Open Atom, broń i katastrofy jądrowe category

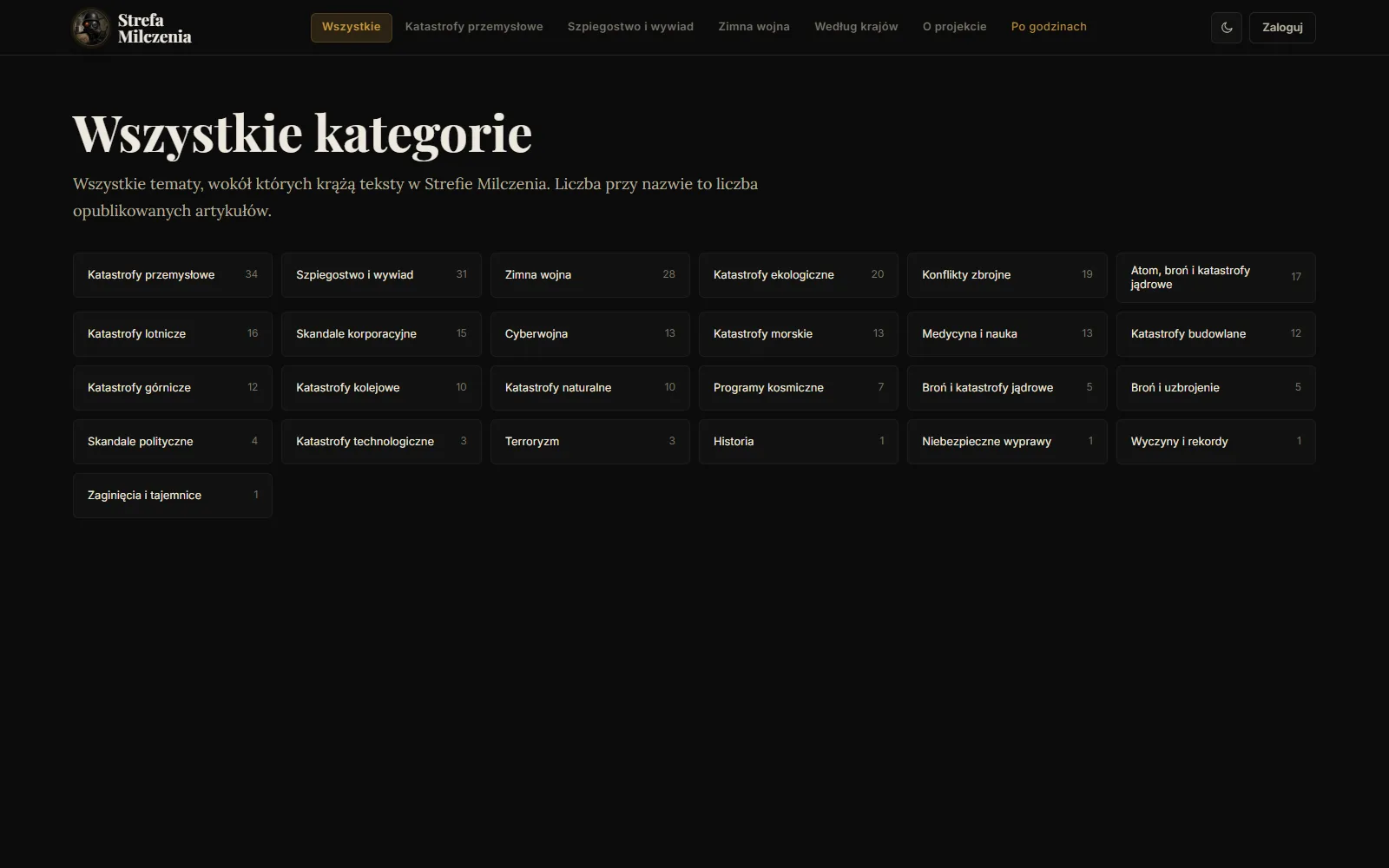(1216, 278)
